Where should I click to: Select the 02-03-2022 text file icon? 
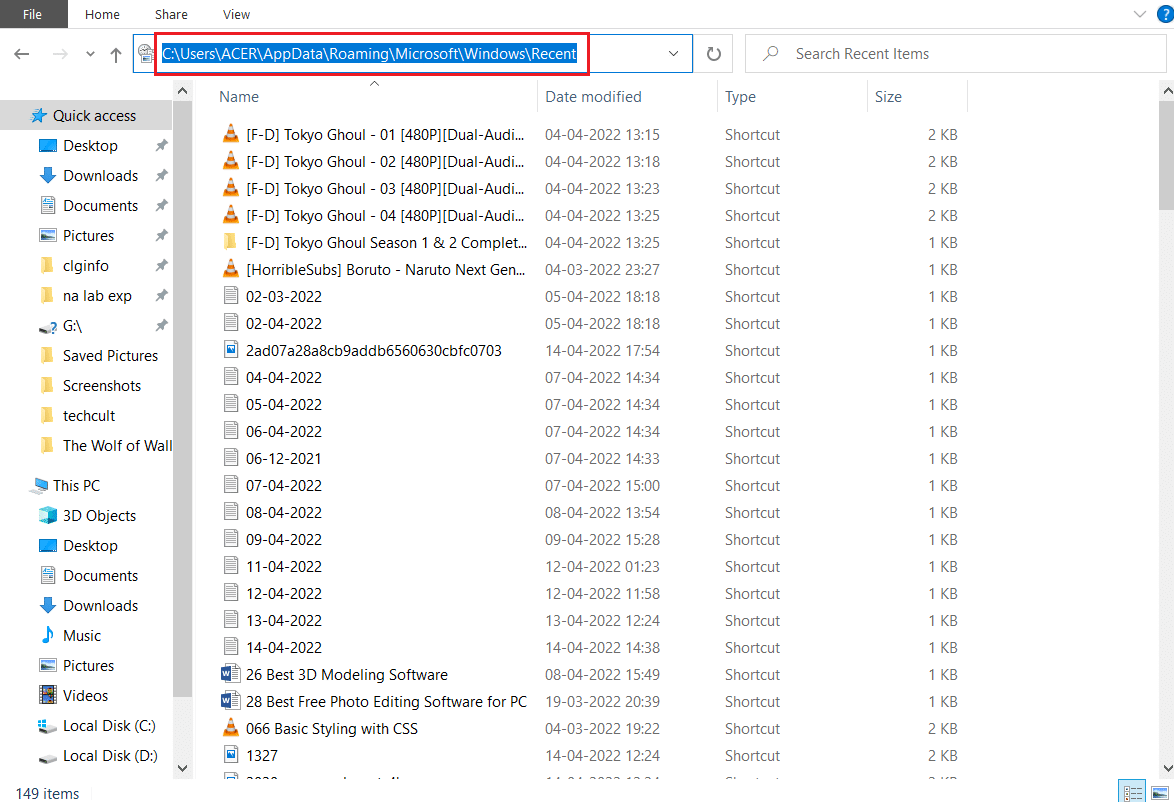tap(231, 296)
